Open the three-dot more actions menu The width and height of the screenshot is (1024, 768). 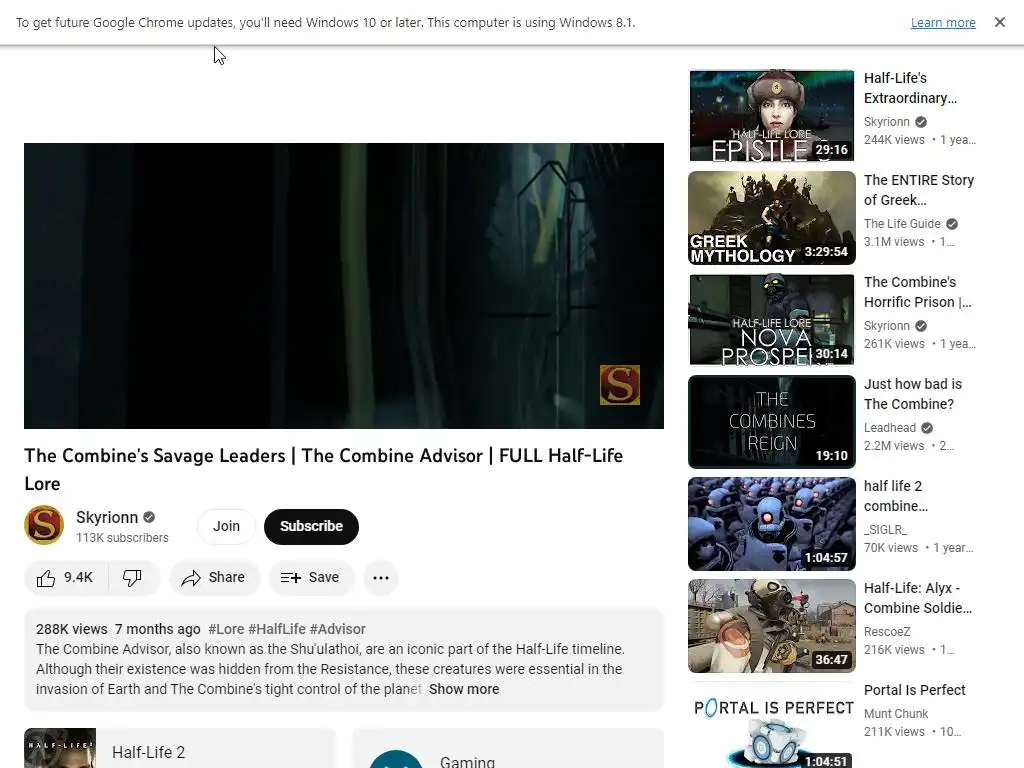[x=381, y=578]
